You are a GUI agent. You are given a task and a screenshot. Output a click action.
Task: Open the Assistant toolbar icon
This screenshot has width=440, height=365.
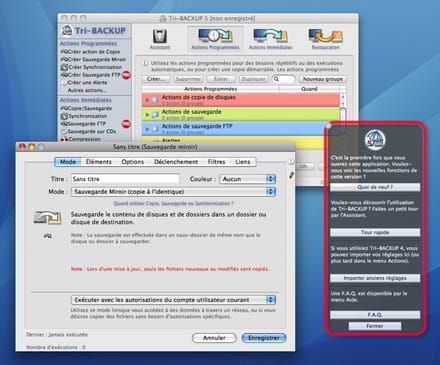[x=160, y=39]
